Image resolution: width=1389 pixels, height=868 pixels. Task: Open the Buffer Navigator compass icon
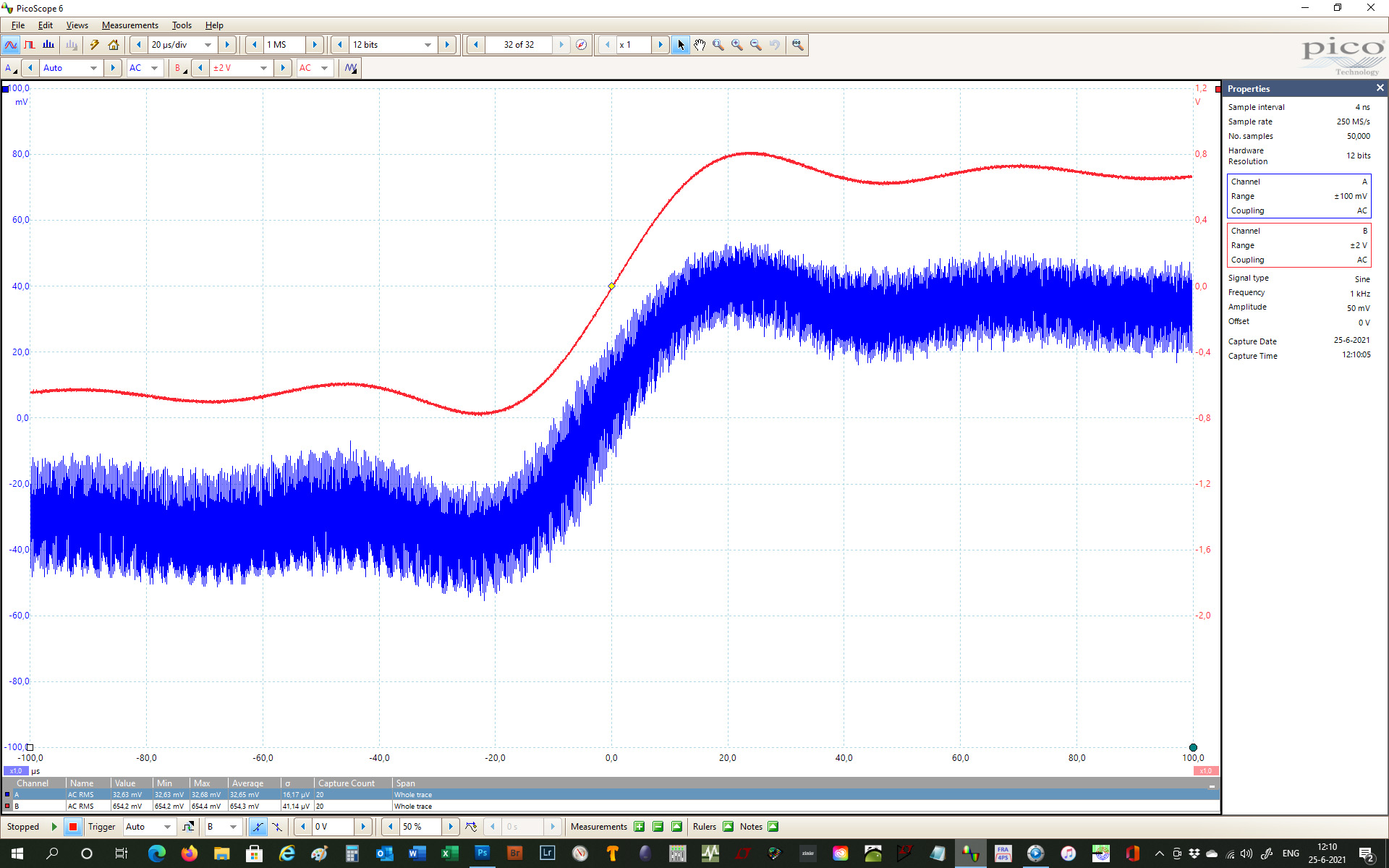click(581, 45)
